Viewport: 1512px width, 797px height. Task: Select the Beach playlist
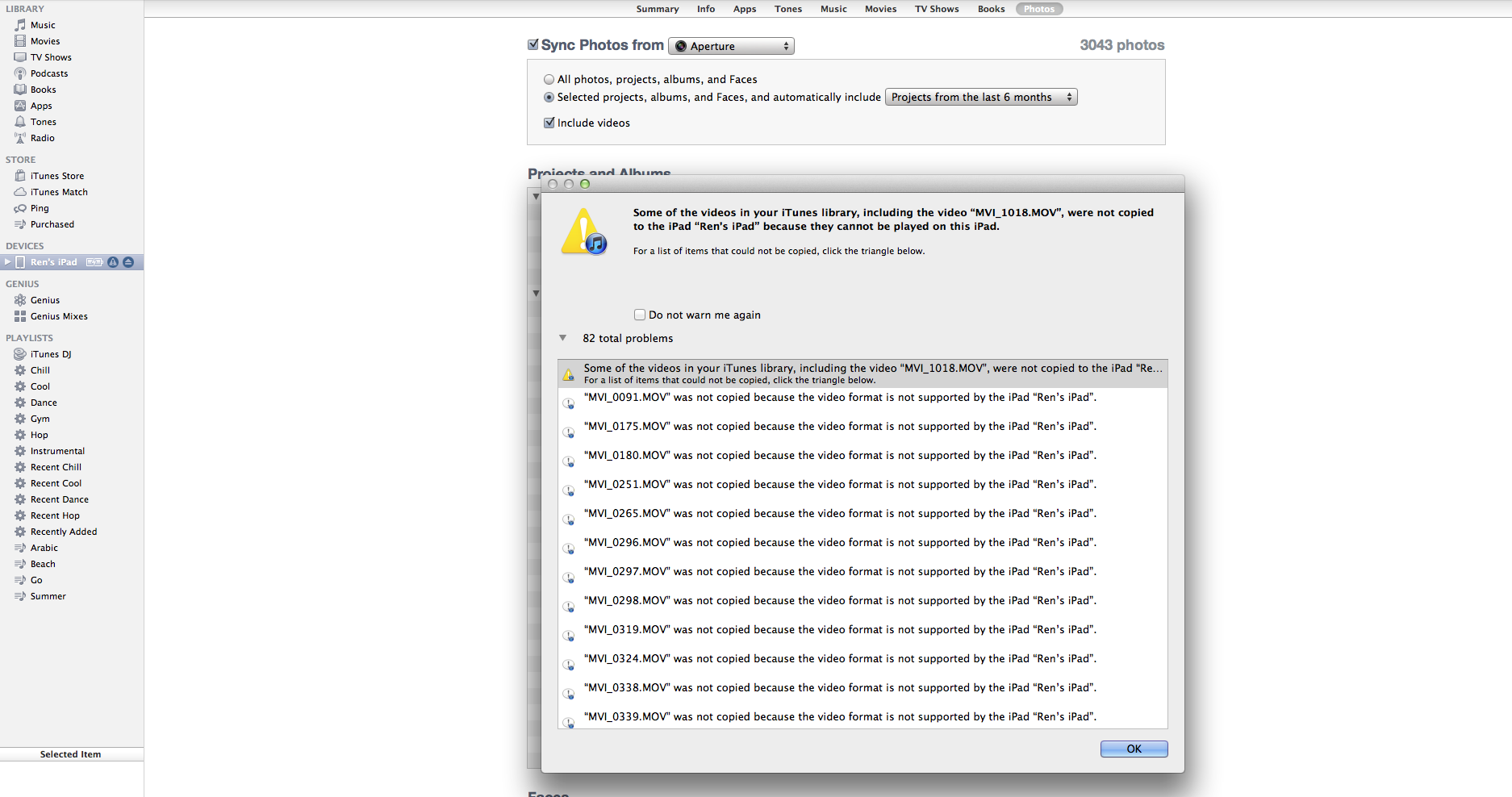pyautogui.click(x=43, y=564)
